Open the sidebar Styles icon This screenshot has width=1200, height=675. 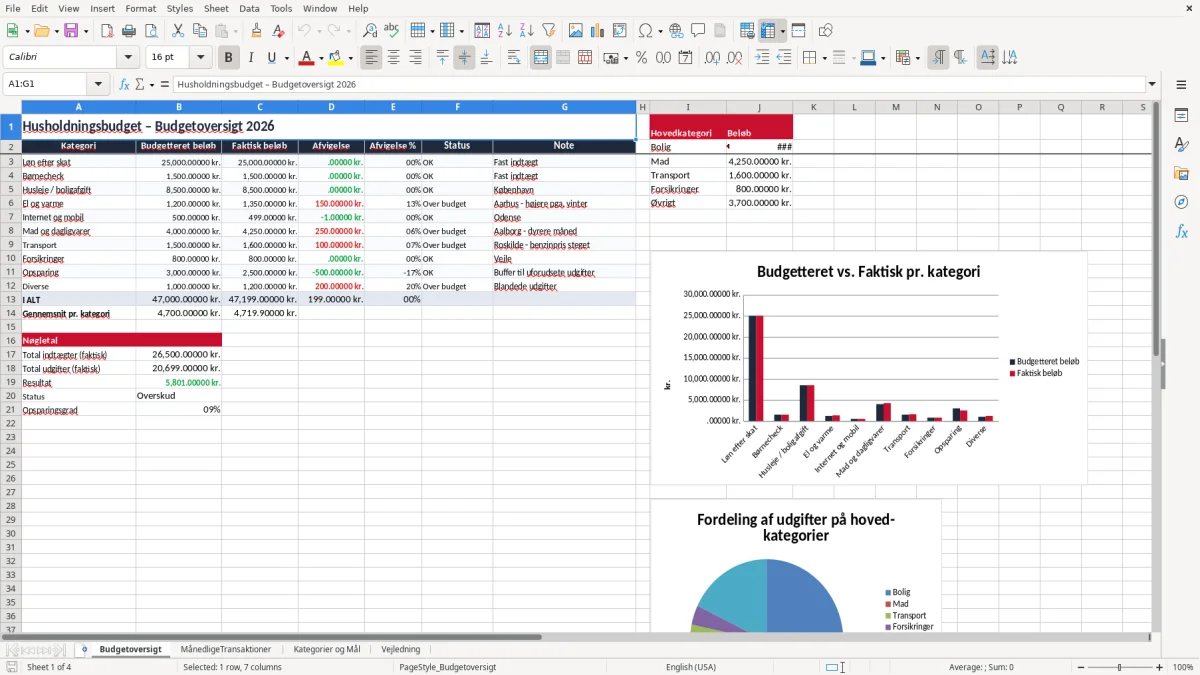point(1181,144)
